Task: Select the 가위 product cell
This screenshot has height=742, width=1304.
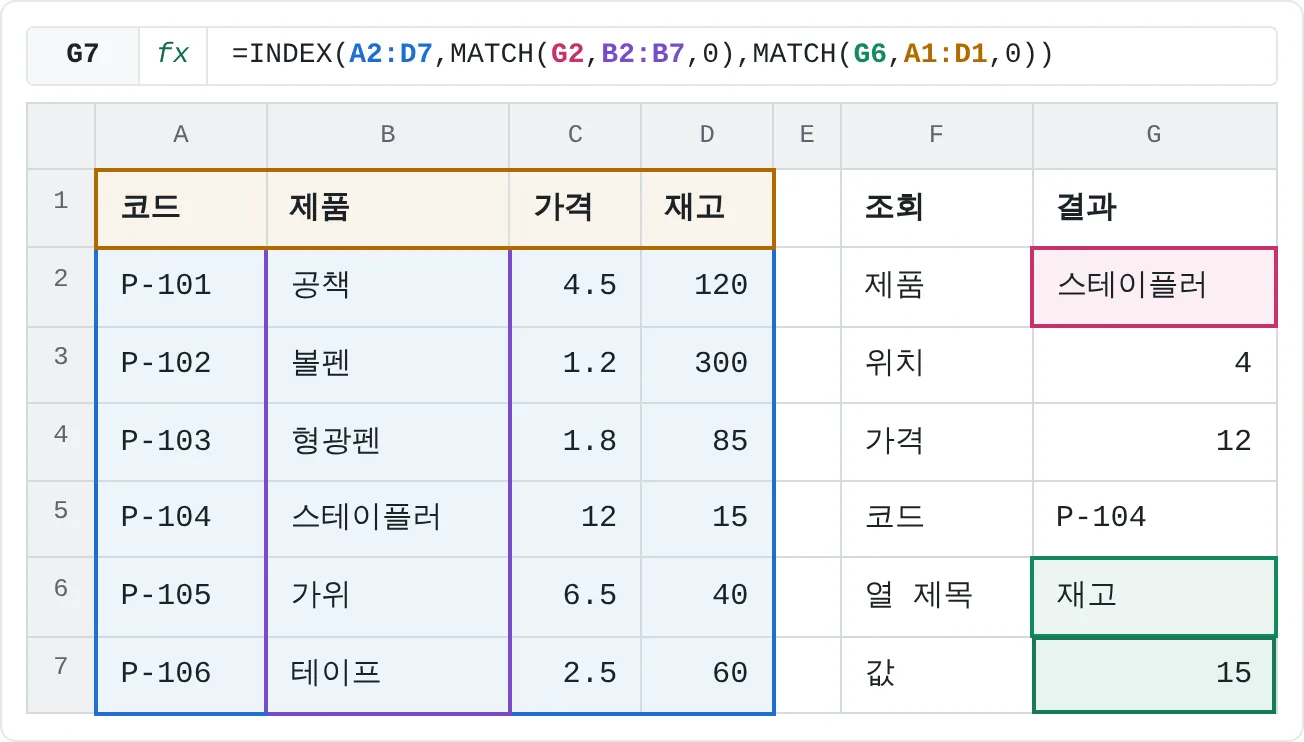Action: tap(388, 596)
